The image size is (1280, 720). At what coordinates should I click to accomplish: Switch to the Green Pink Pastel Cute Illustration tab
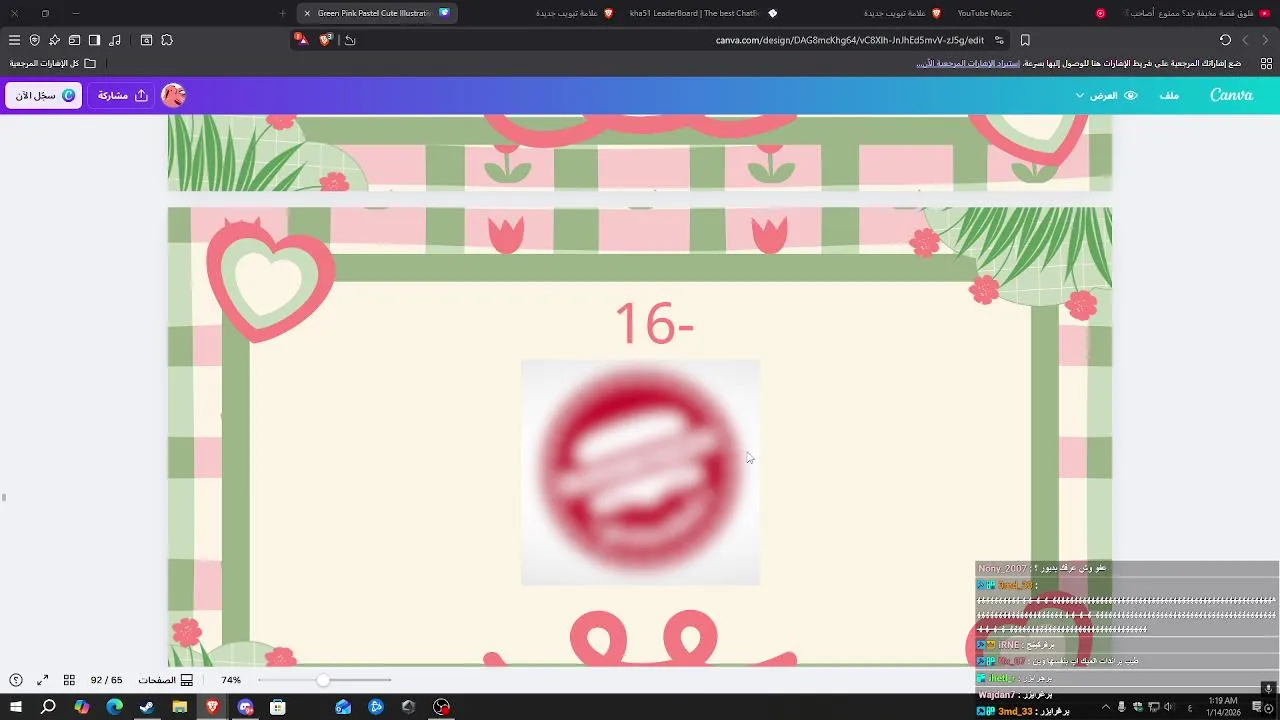(x=378, y=13)
